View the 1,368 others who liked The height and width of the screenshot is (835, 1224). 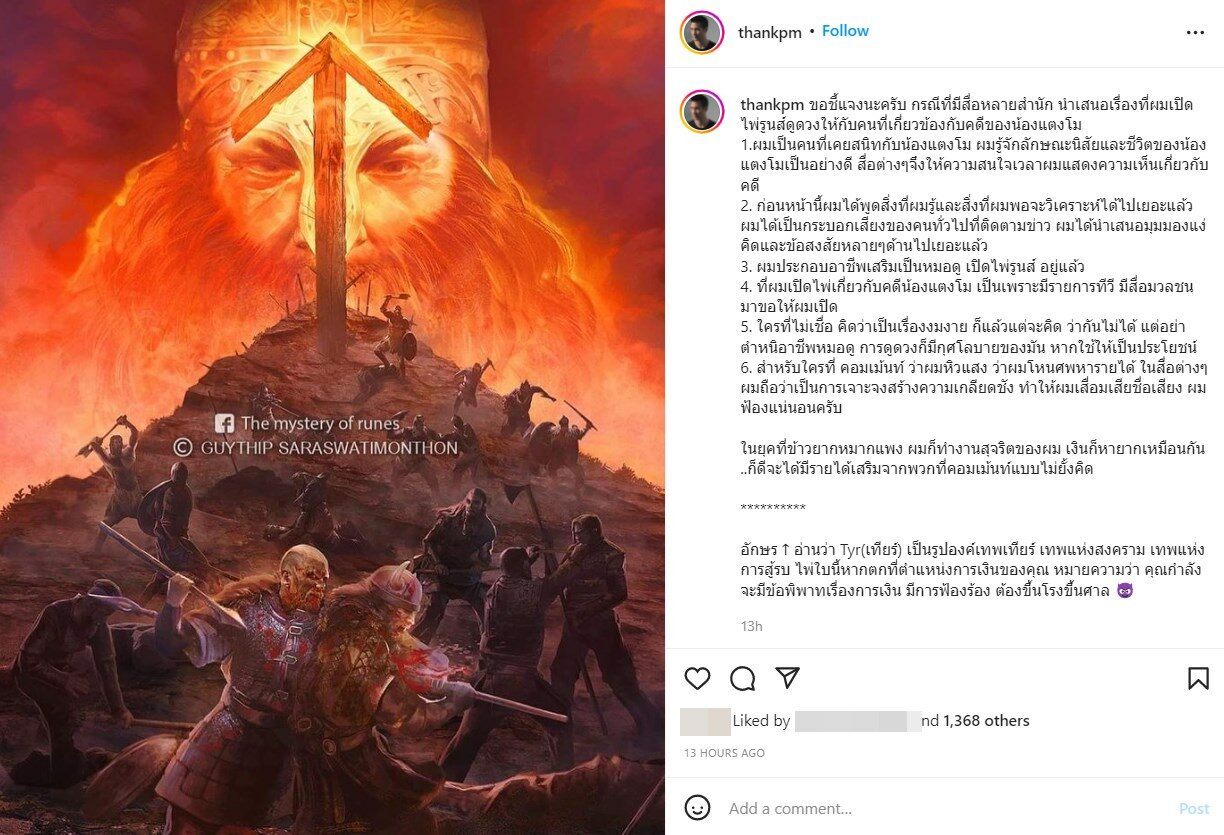[986, 720]
